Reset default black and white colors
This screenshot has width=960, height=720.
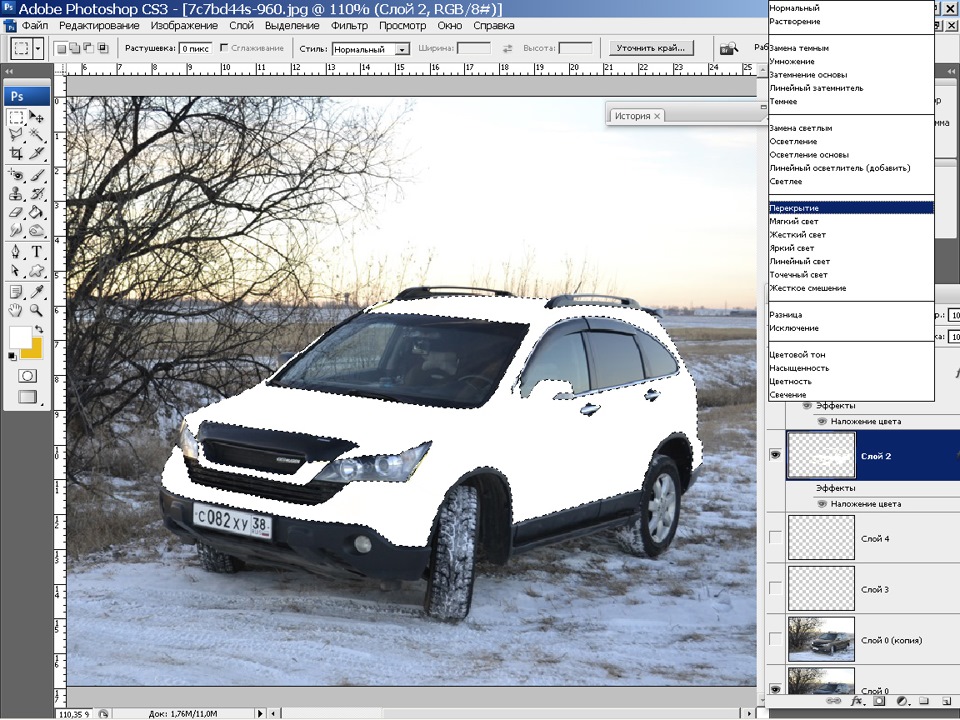12,356
